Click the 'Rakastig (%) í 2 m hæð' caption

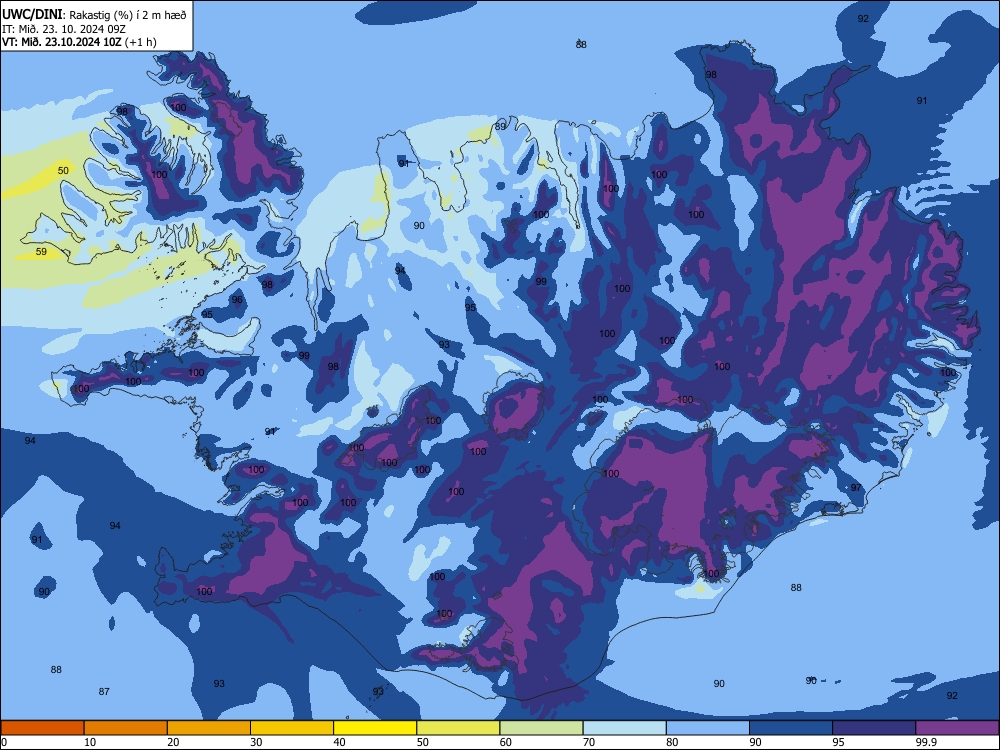128,15
